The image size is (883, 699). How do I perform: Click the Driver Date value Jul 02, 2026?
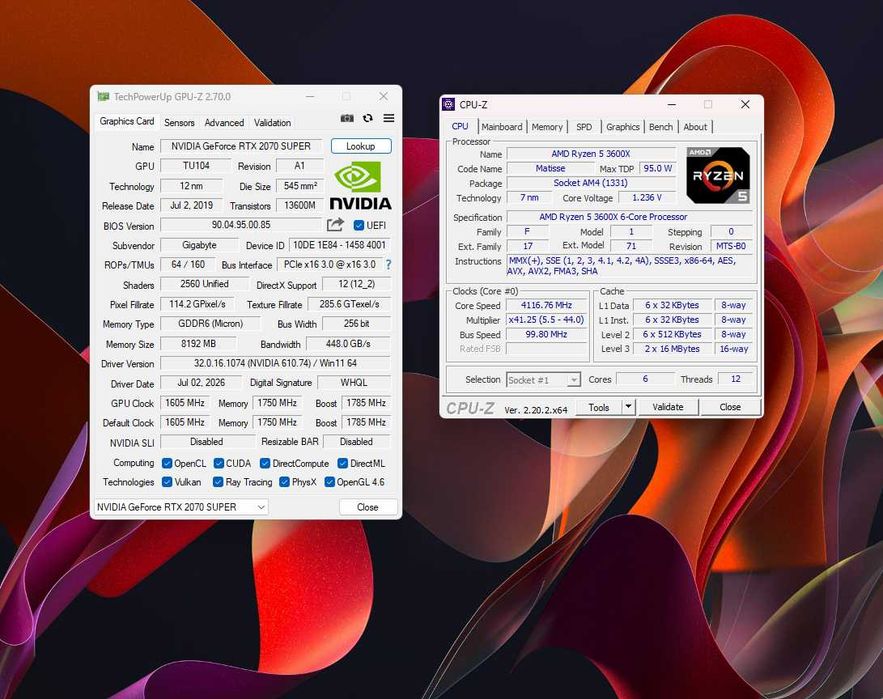tap(201, 382)
